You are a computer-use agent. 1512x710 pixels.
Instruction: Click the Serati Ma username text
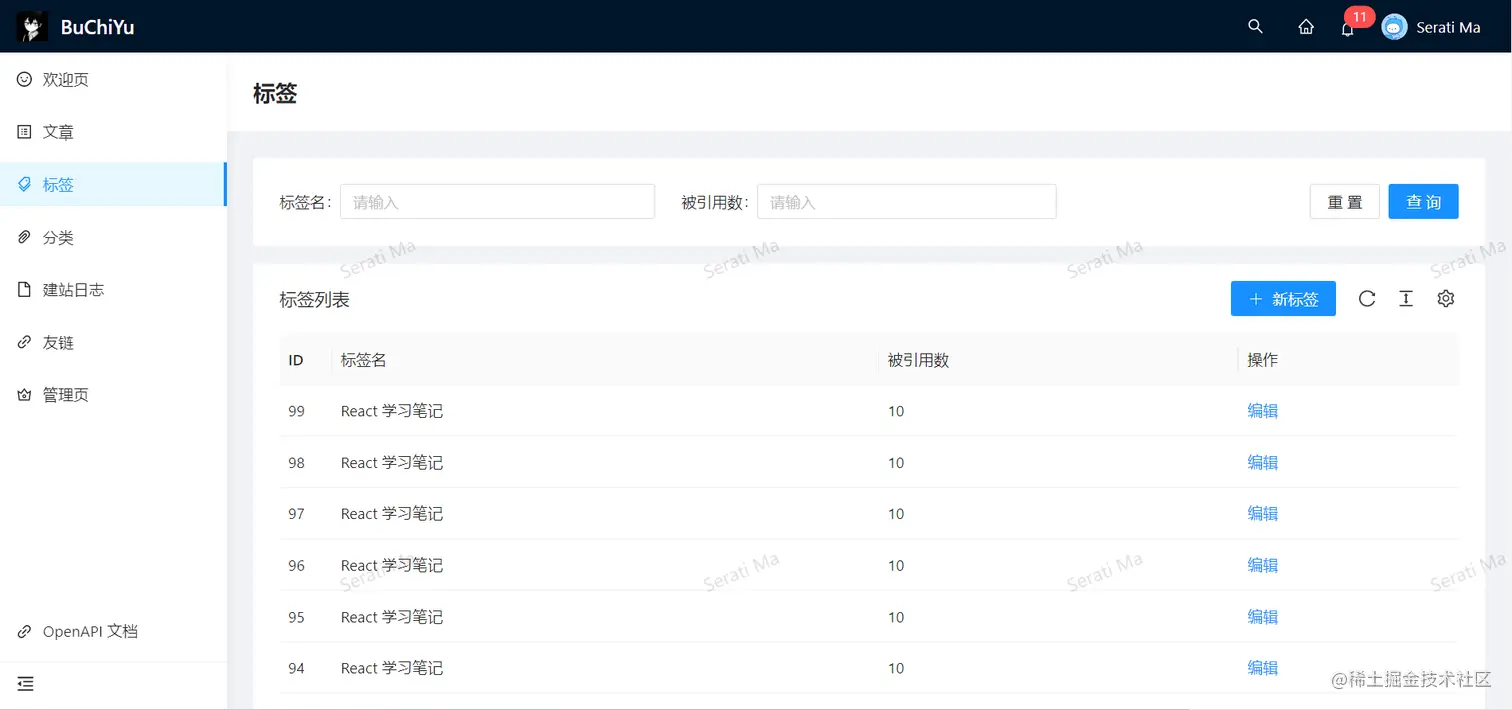[x=1448, y=28]
